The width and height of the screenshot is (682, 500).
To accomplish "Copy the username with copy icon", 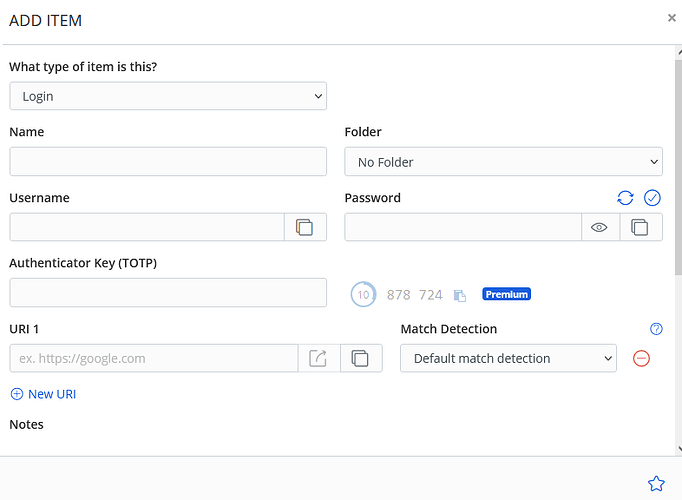I will tap(305, 228).
